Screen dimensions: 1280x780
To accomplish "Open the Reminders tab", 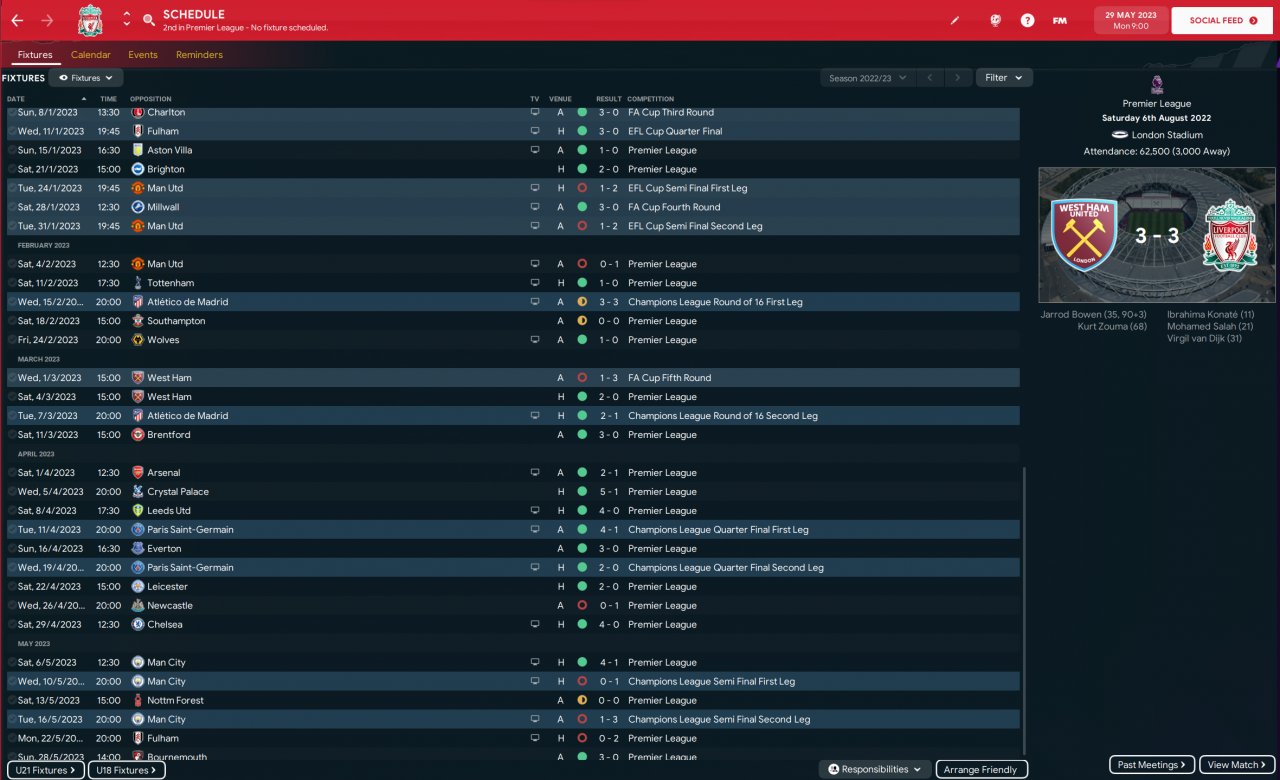I will 199,55.
